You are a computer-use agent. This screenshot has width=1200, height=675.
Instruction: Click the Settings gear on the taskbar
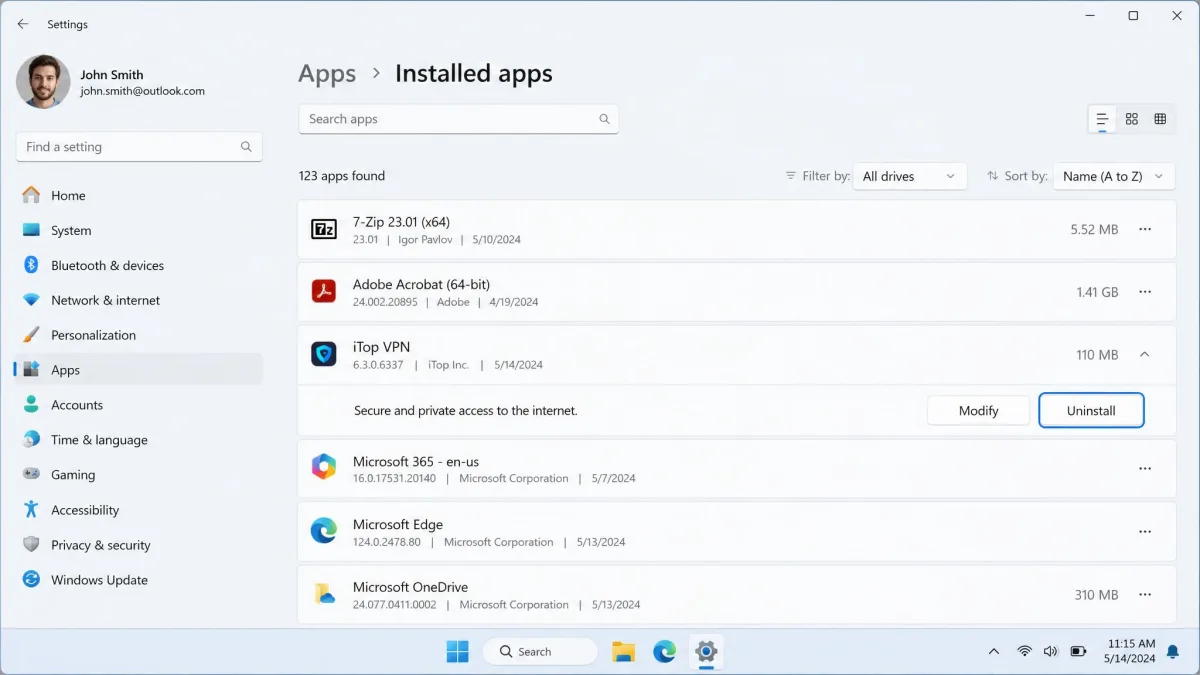pyautogui.click(x=706, y=651)
